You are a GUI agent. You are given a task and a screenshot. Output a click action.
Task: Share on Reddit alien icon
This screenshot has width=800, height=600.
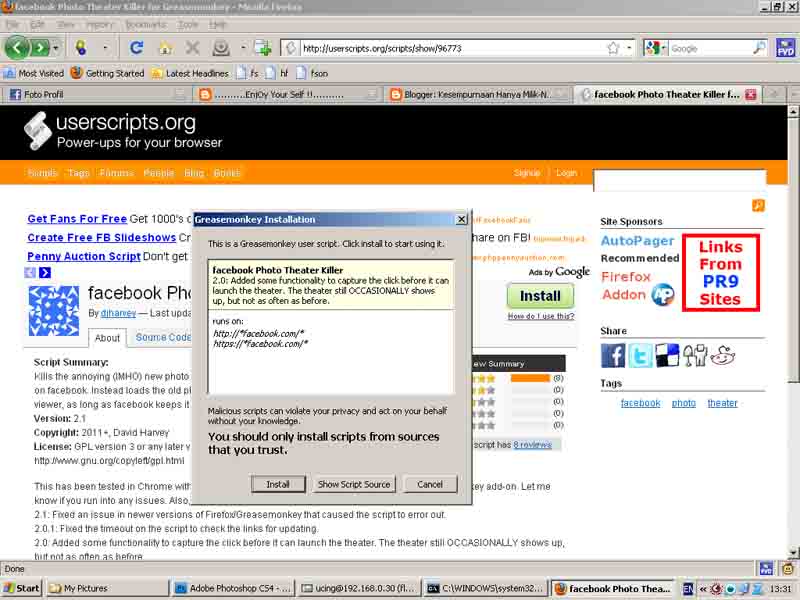[723, 355]
